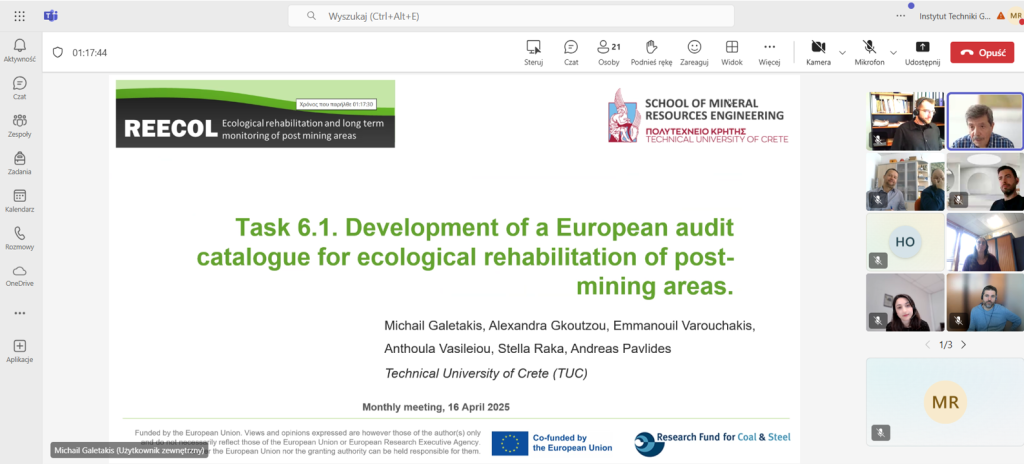
Task: Open Kalendarz in the sidebar
Action: [x=20, y=201]
